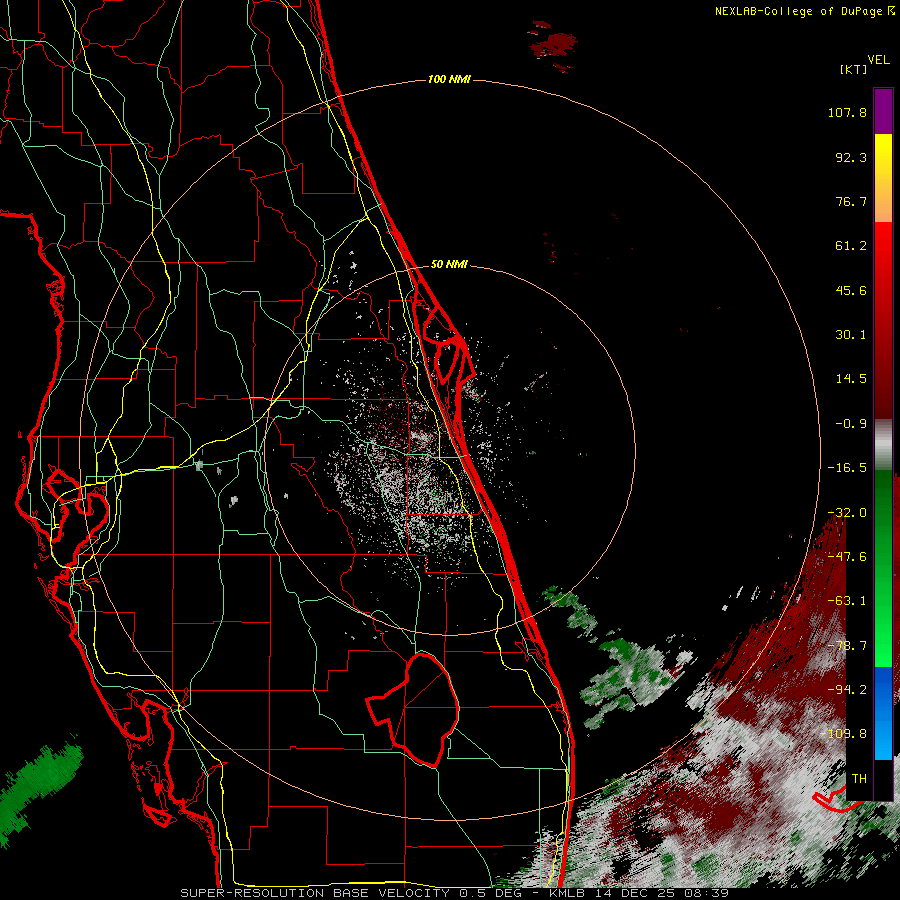Screen dimensions: 900x900
Task: Select the 61.2 velocity scale value
Action: tap(851, 246)
